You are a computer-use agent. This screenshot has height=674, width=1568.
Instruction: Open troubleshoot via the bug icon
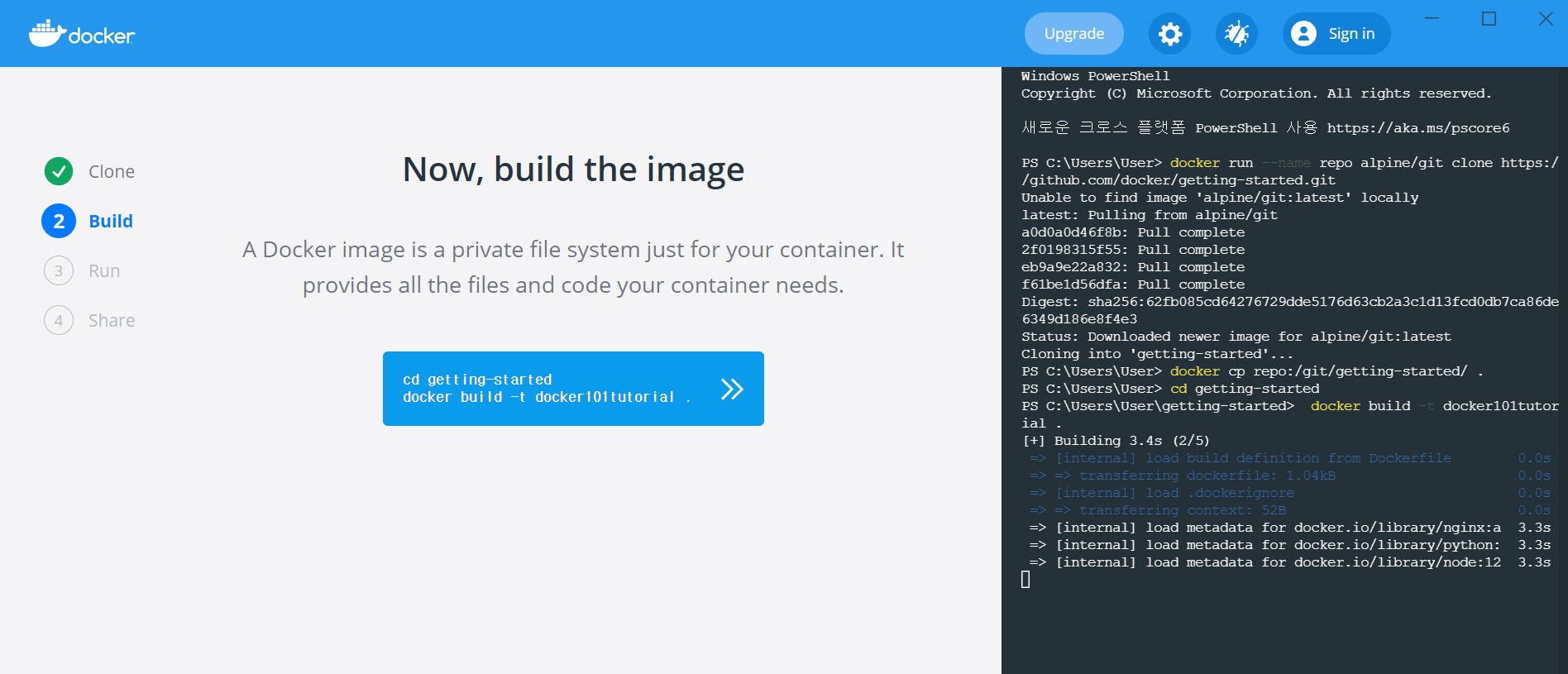[1236, 34]
